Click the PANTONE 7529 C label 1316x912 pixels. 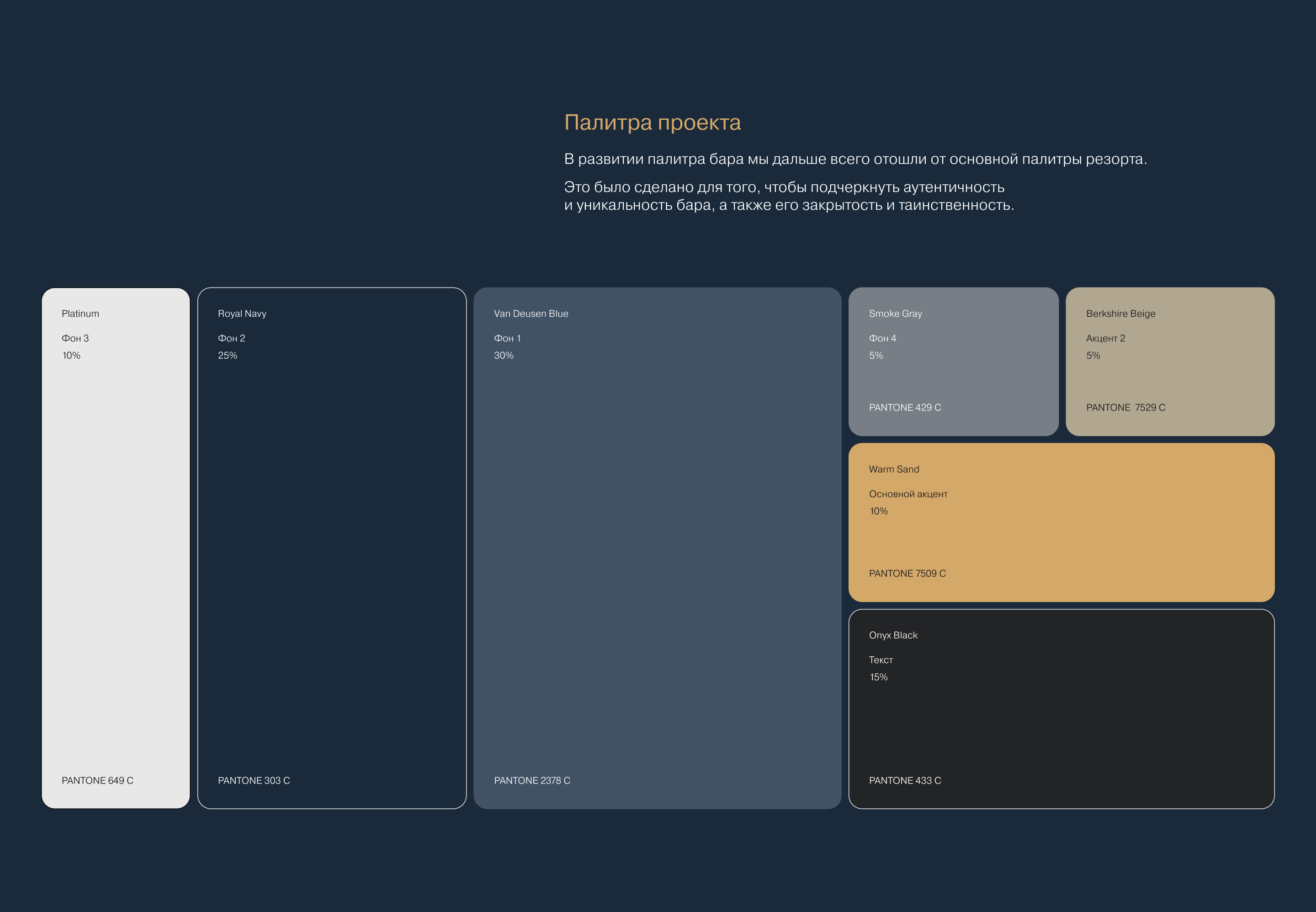click(x=1125, y=407)
